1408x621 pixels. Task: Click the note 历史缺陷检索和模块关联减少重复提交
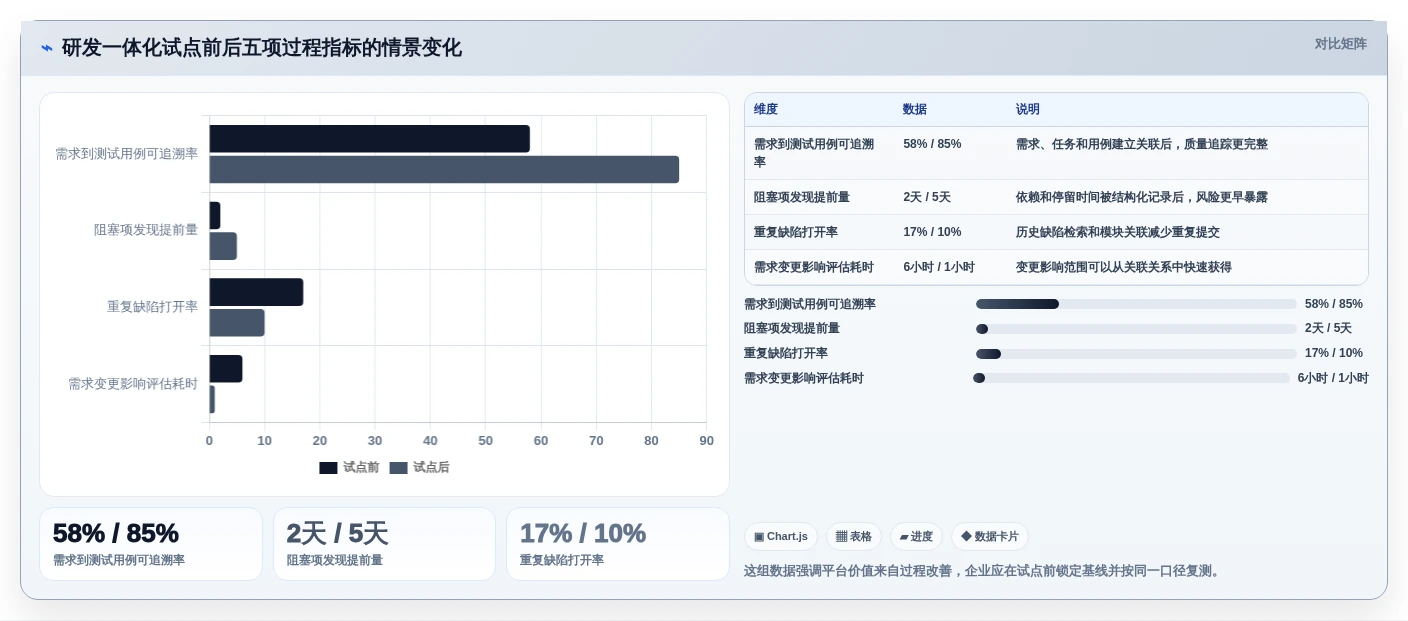[x=1118, y=232]
